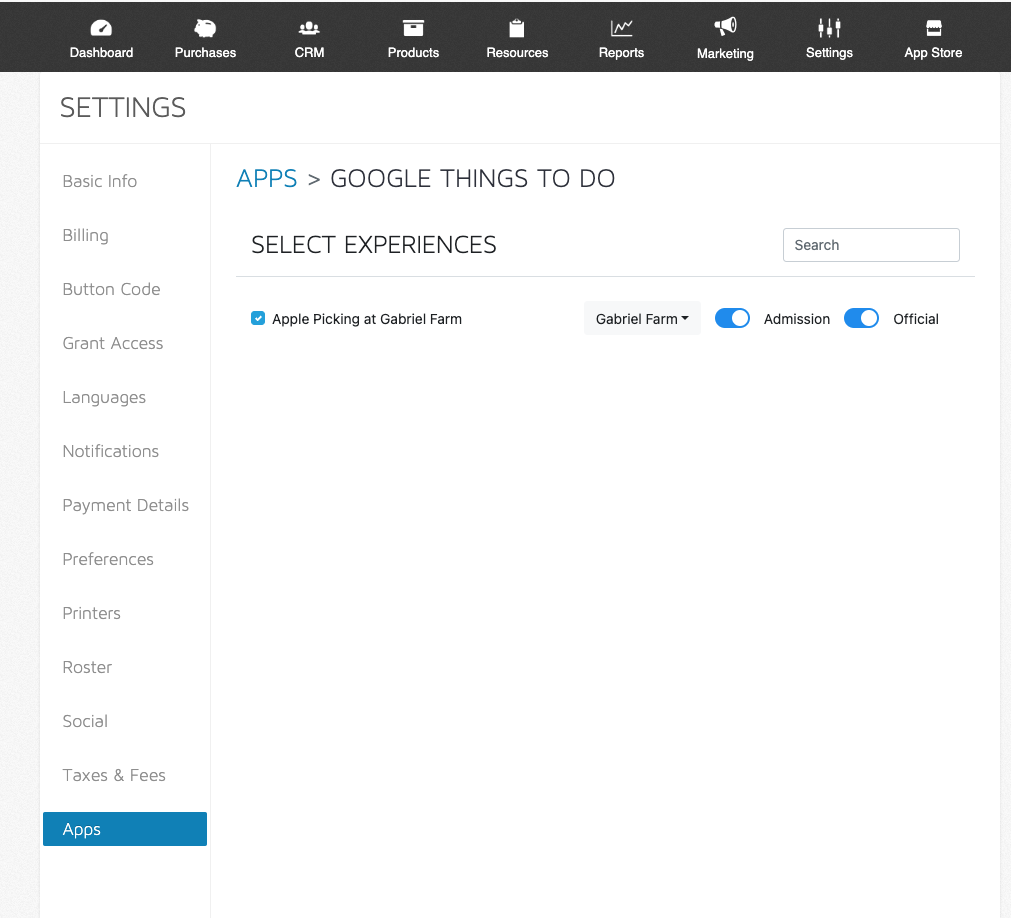Click the App Store storefront icon
Image resolution: width=1011 pixels, height=918 pixels.
pos(934,28)
